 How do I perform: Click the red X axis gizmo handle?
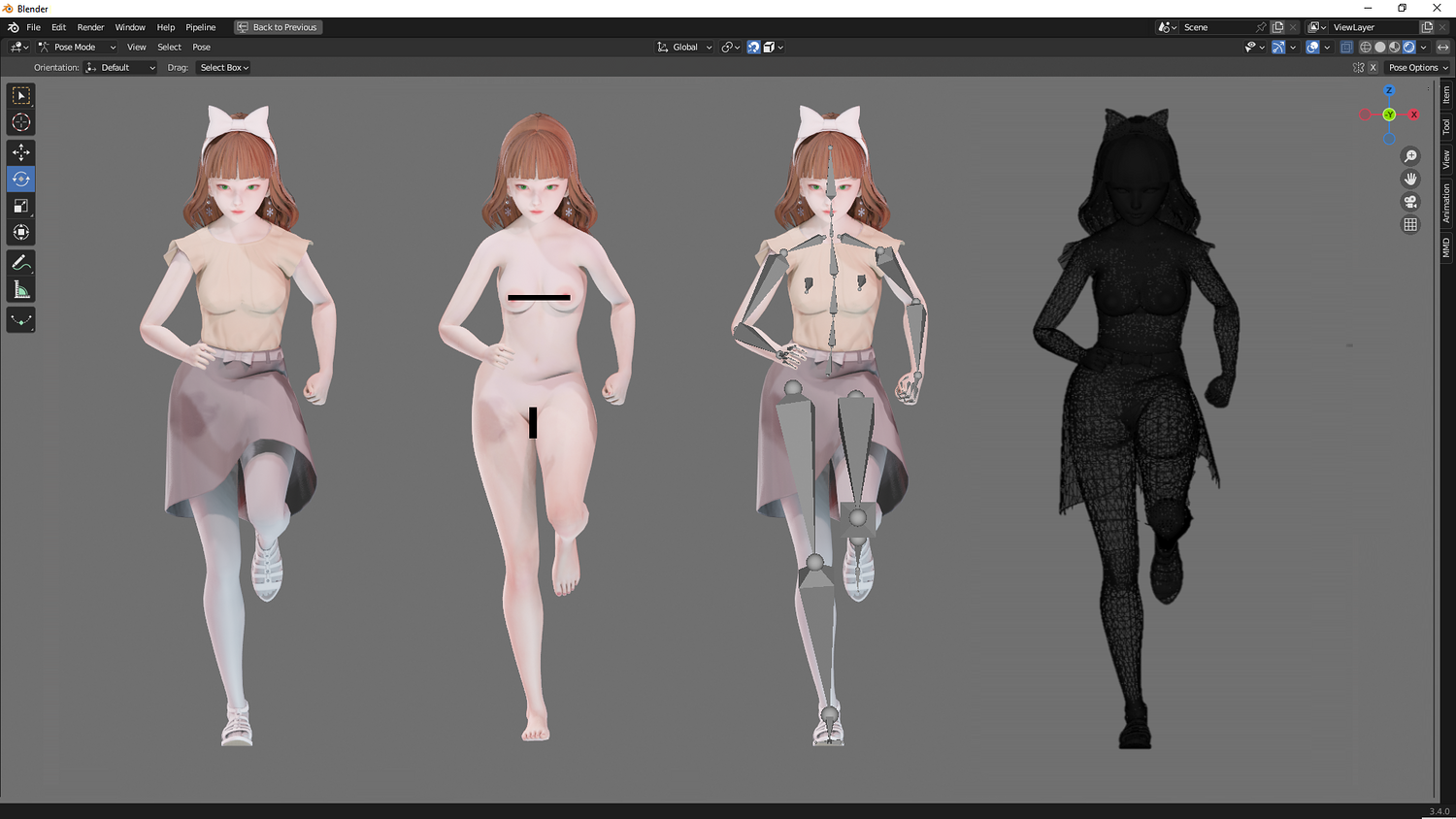[x=1414, y=115]
